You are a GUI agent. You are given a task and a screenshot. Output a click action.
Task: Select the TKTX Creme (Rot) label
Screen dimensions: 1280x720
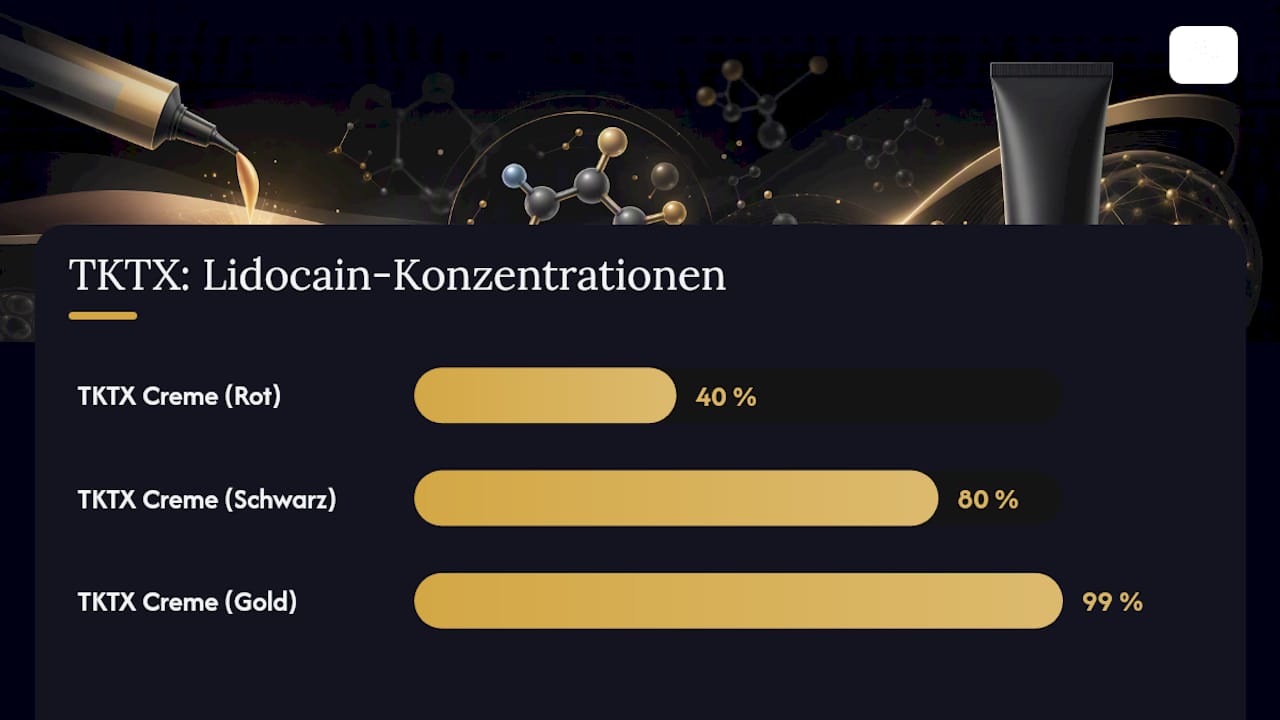click(x=179, y=396)
